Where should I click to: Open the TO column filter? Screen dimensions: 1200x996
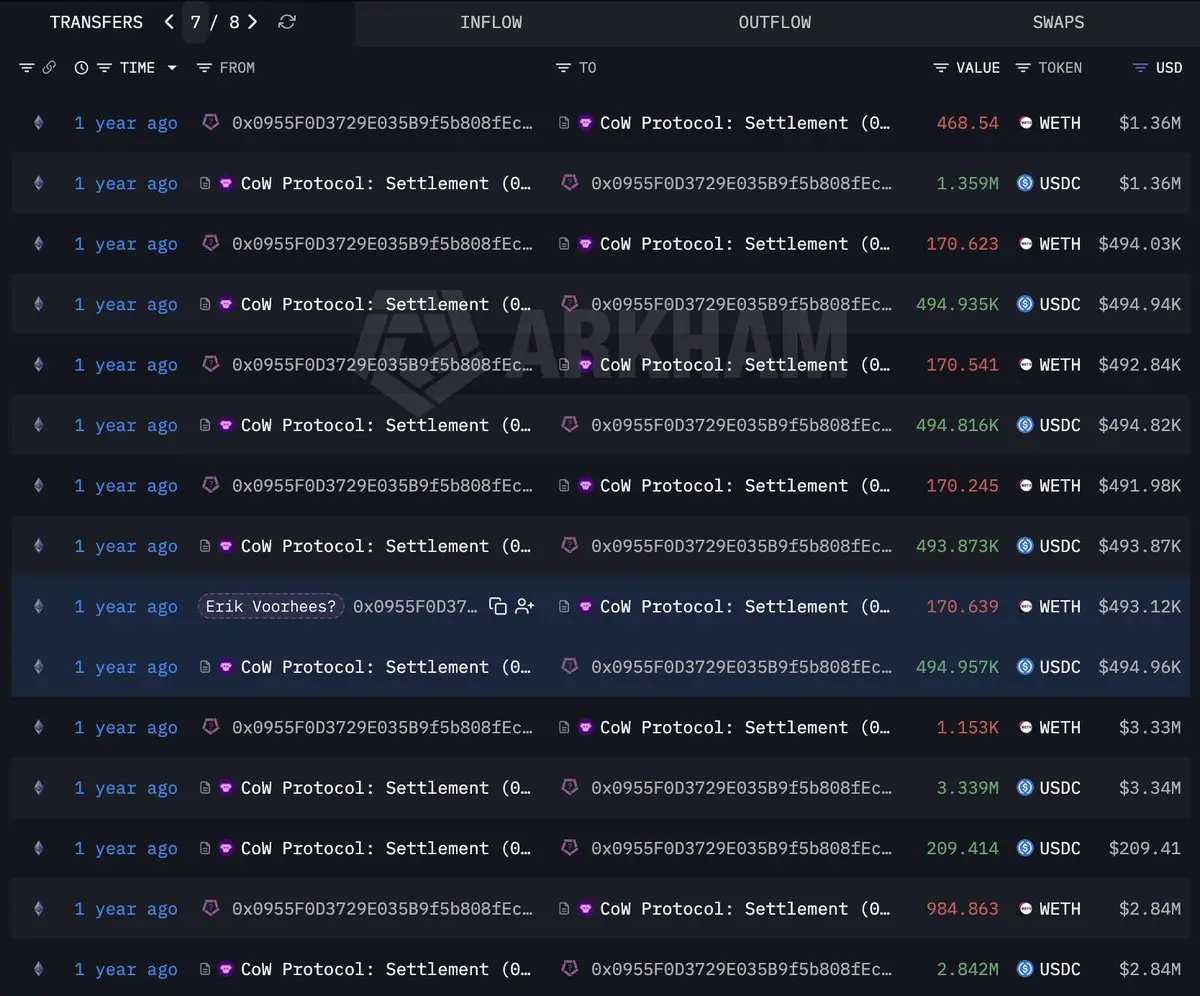click(563, 68)
